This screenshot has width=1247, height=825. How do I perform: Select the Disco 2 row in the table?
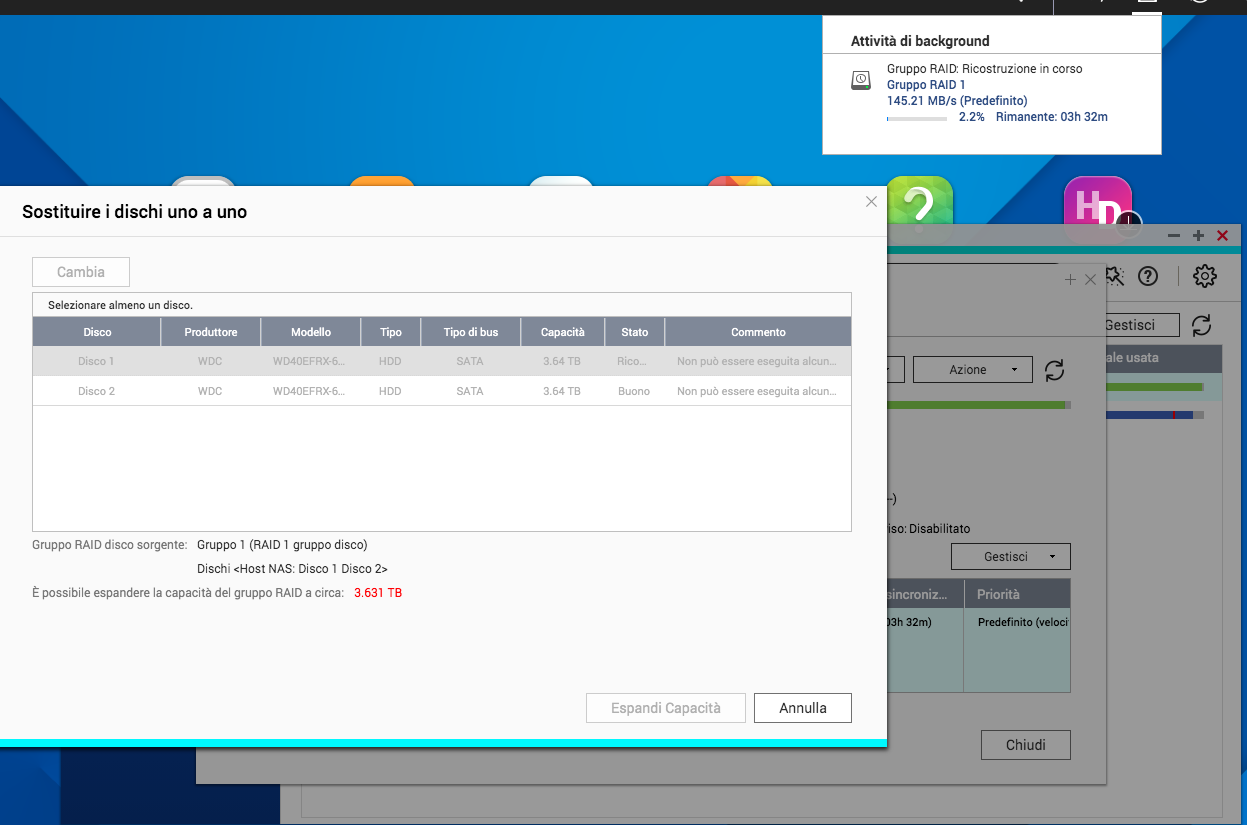click(441, 391)
